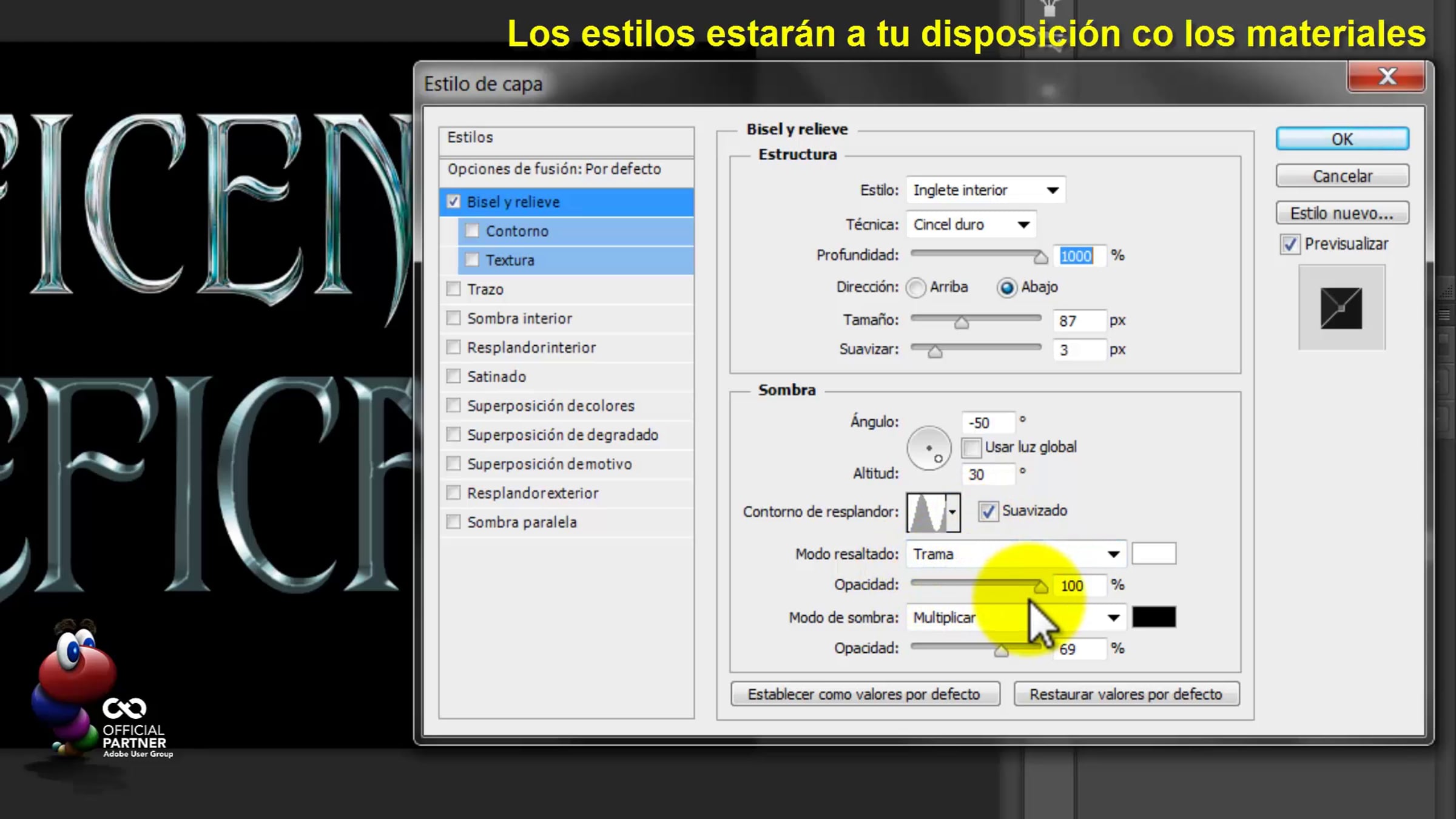Click the Cancelar button

(1342, 177)
